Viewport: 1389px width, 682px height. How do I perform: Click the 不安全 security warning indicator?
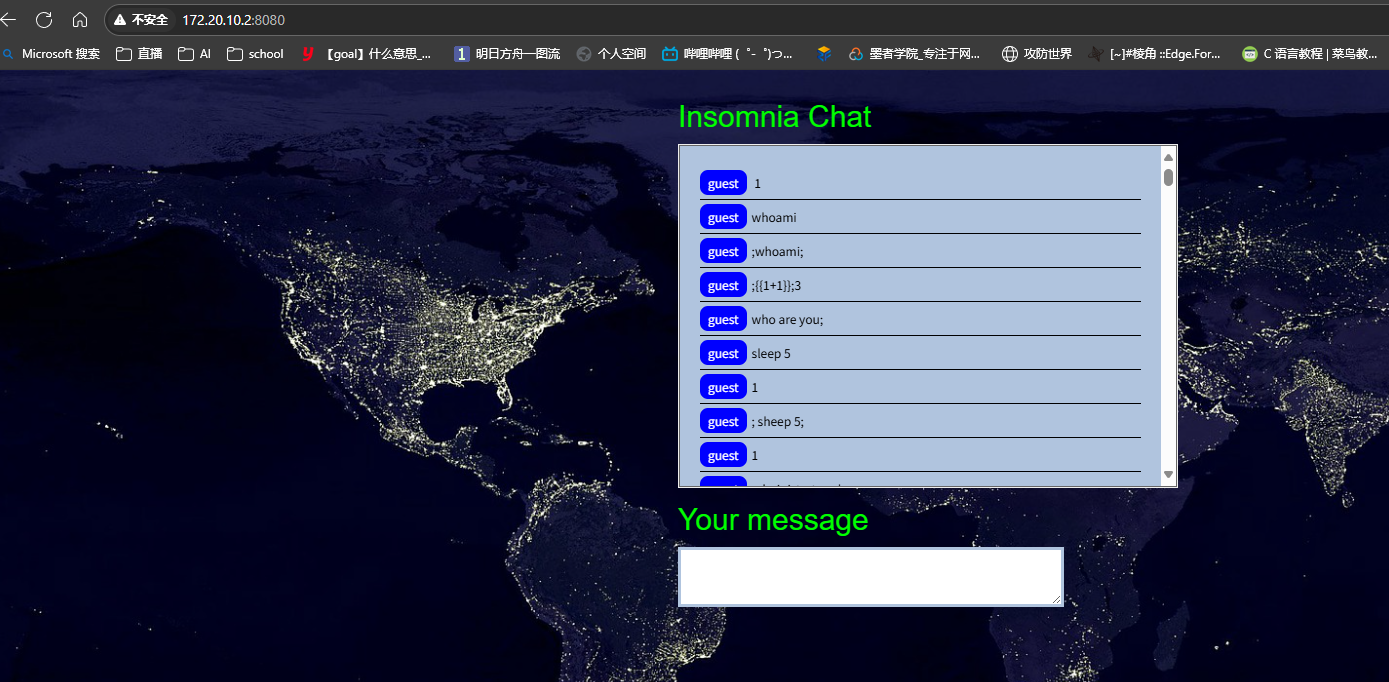(141, 20)
